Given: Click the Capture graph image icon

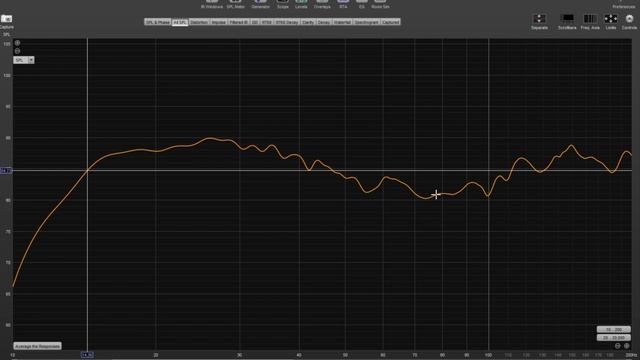Looking at the screenshot, I should pos(7,19).
